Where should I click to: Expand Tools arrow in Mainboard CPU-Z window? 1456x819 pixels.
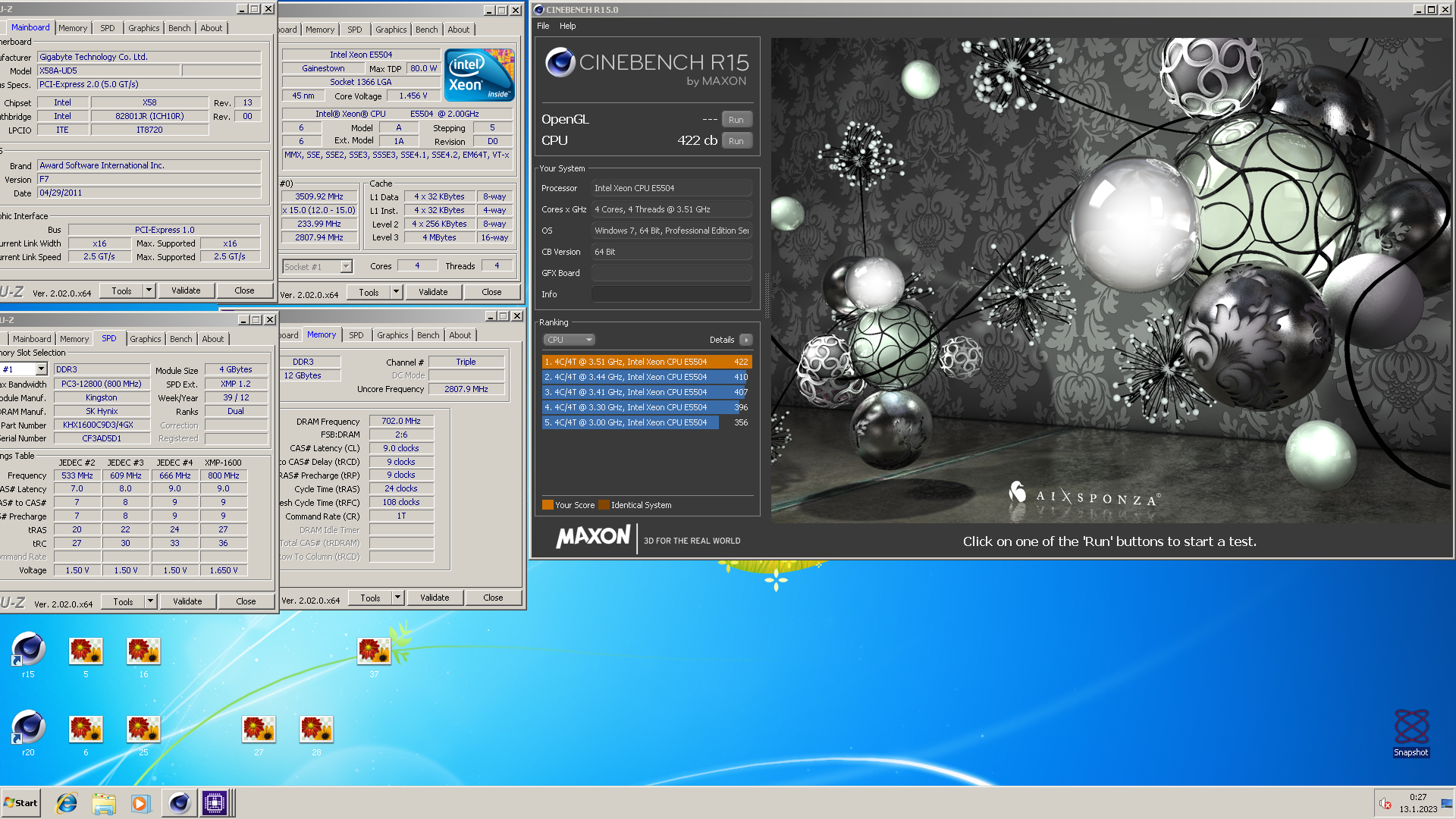149,290
